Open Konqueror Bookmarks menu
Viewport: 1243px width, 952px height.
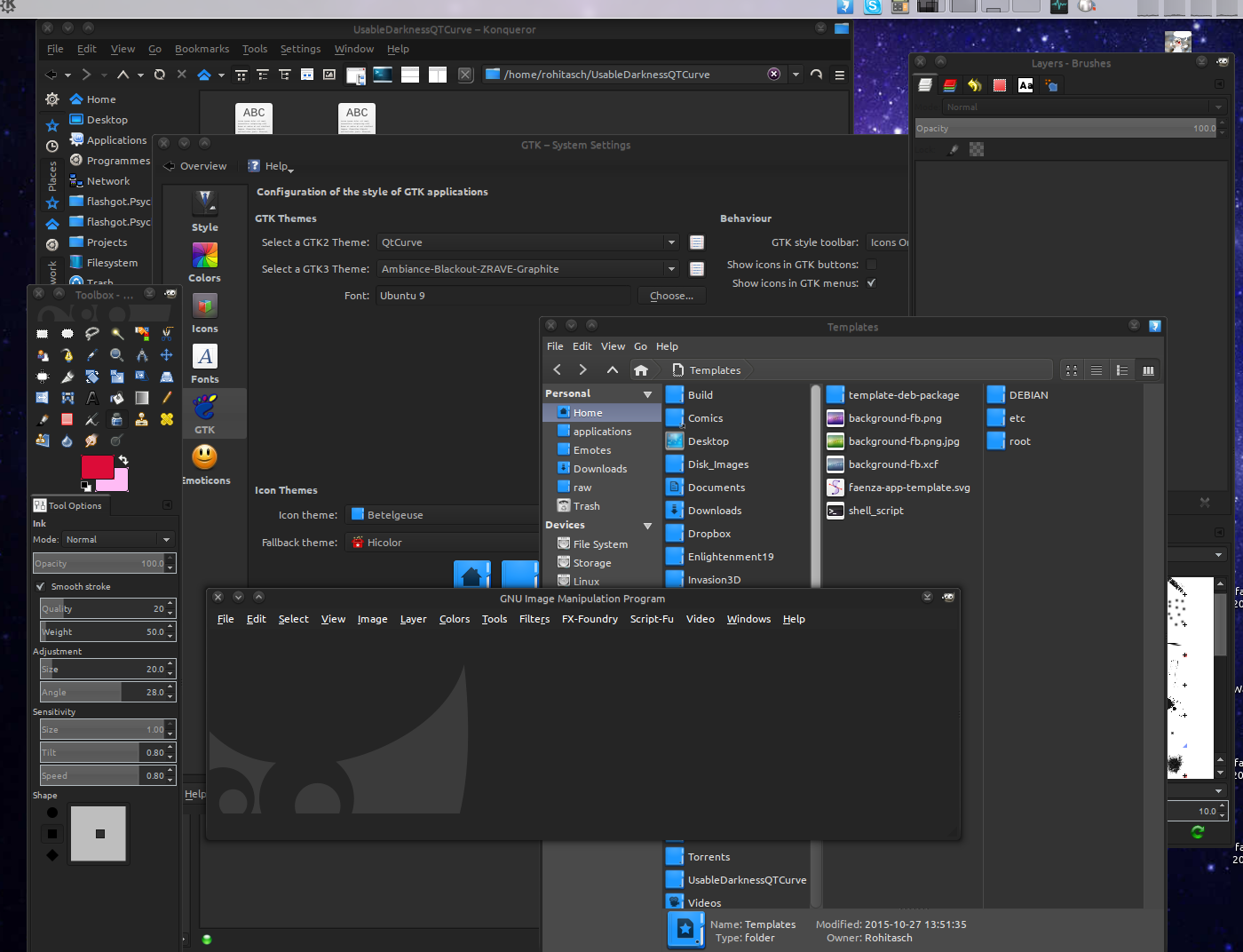(x=202, y=49)
